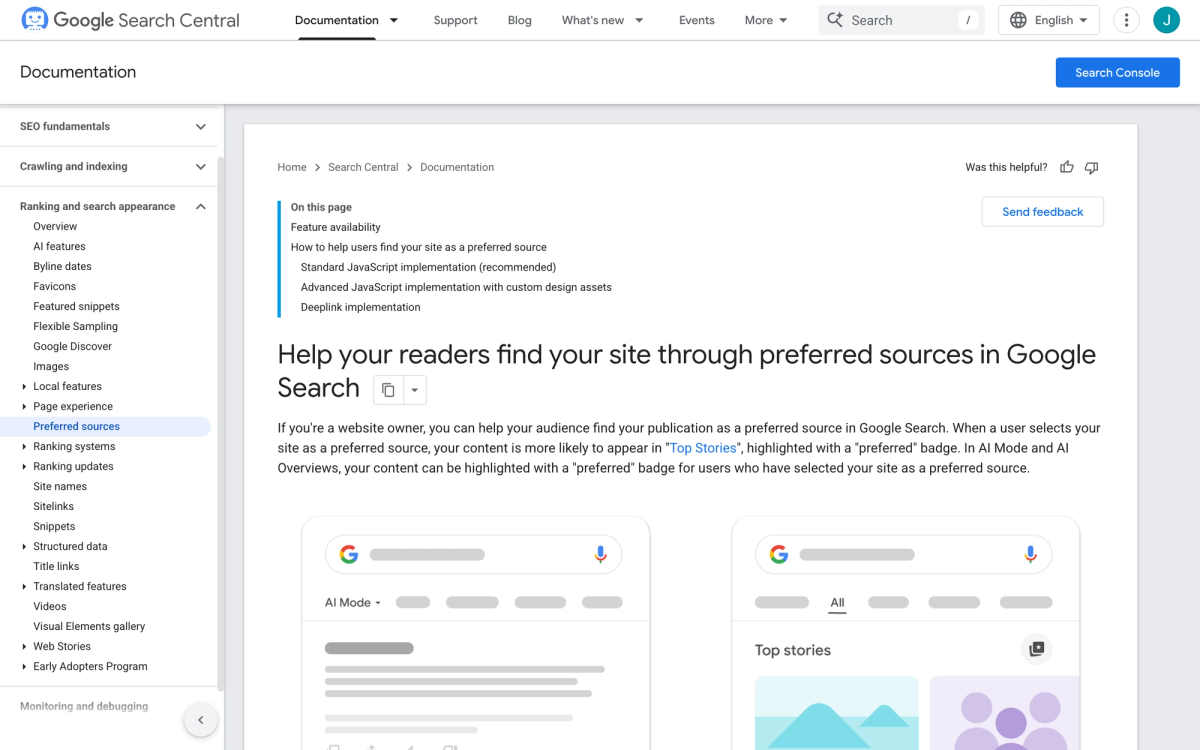This screenshot has width=1200, height=750.
Task: Collapse the sidebar with the chevron button
Action: [200, 720]
